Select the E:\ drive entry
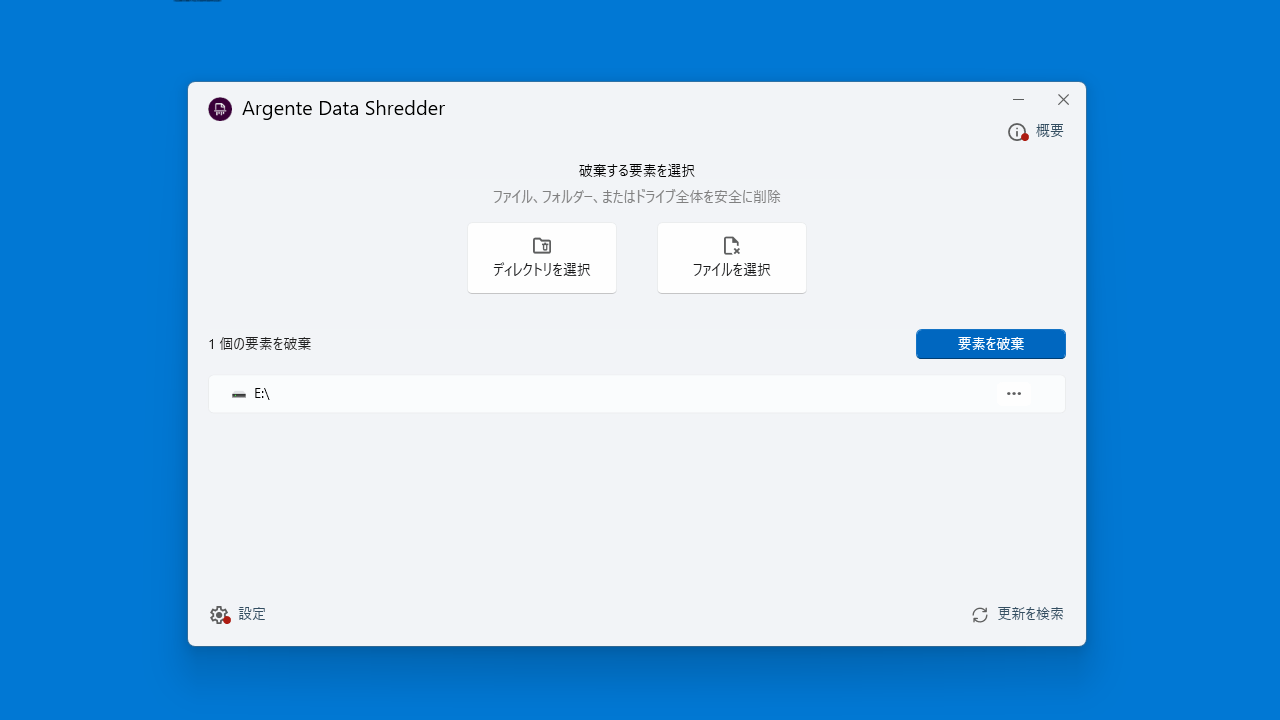 (x=637, y=394)
